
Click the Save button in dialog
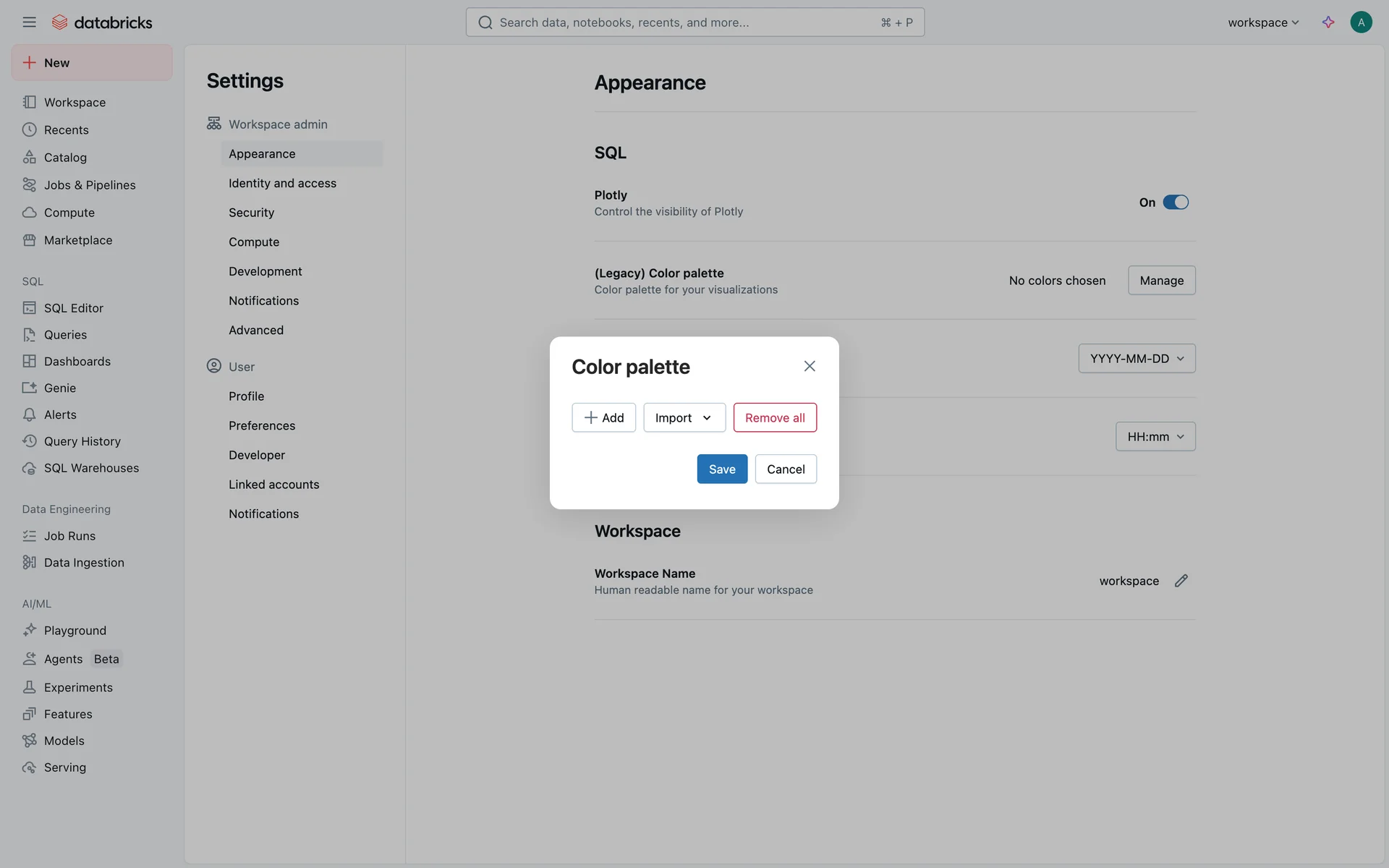pos(722,469)
